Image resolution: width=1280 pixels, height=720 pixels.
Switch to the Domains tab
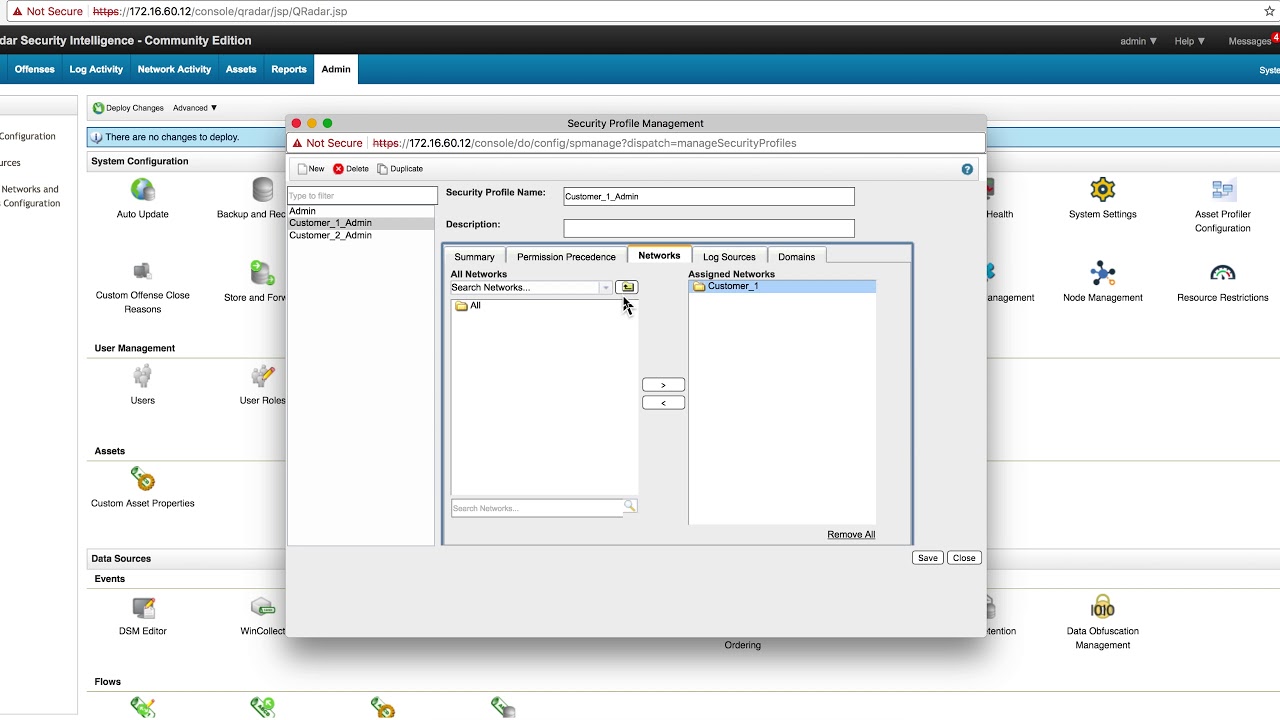click(797, 256)
